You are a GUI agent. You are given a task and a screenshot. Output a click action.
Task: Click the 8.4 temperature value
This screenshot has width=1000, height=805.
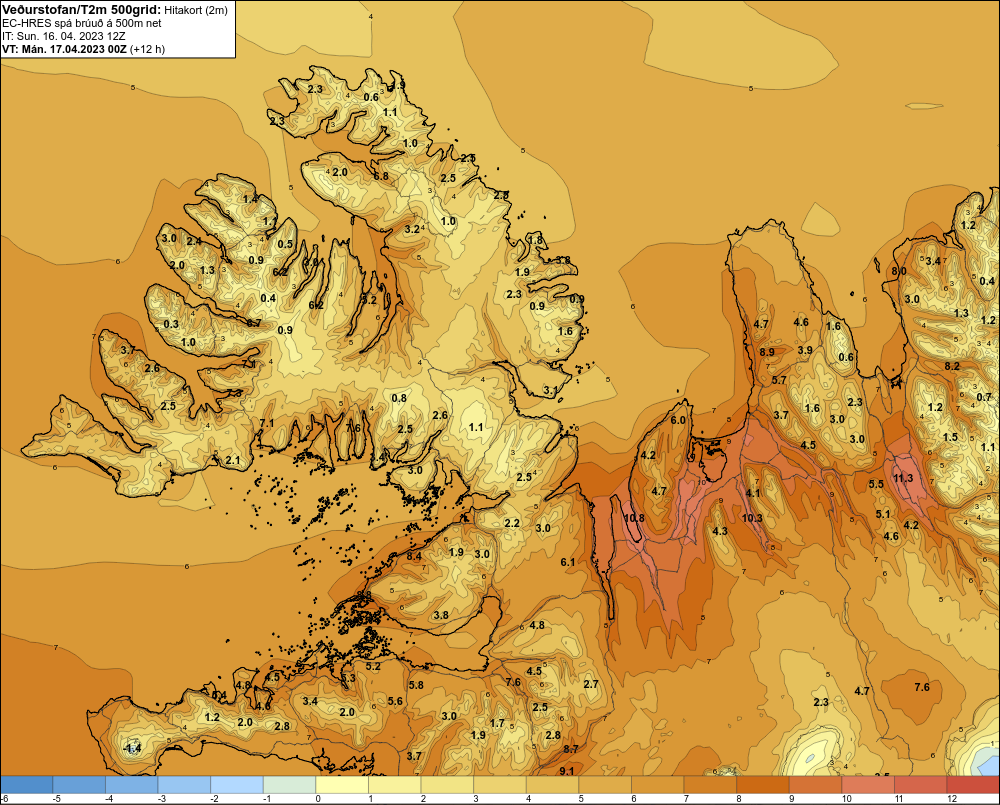pos(414,556)
